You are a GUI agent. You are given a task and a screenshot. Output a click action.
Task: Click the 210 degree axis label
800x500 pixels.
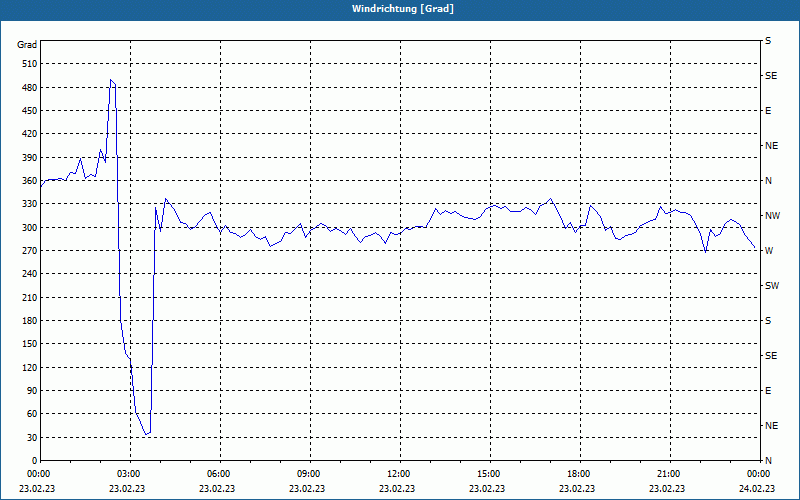pos(31,297)
